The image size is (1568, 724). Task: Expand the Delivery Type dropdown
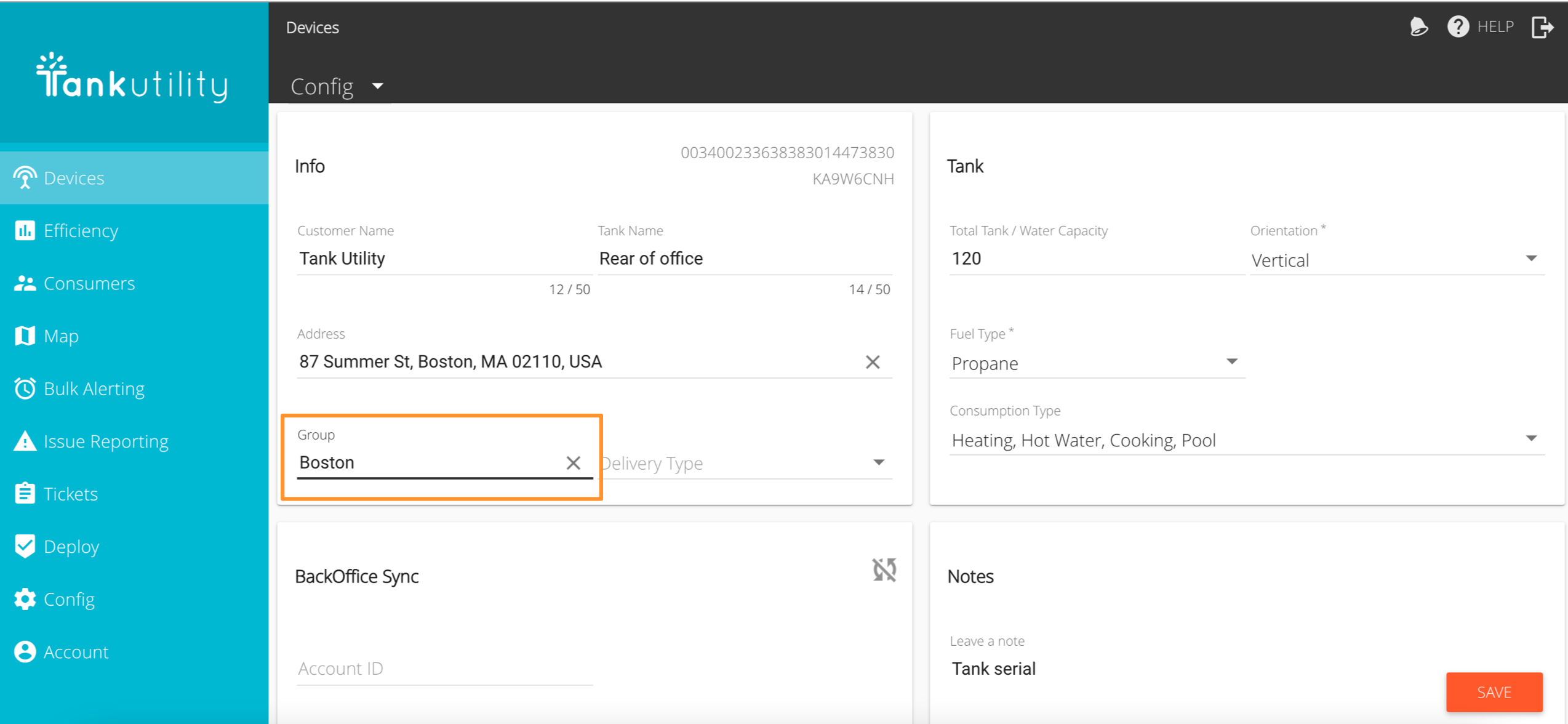point(745,463)
